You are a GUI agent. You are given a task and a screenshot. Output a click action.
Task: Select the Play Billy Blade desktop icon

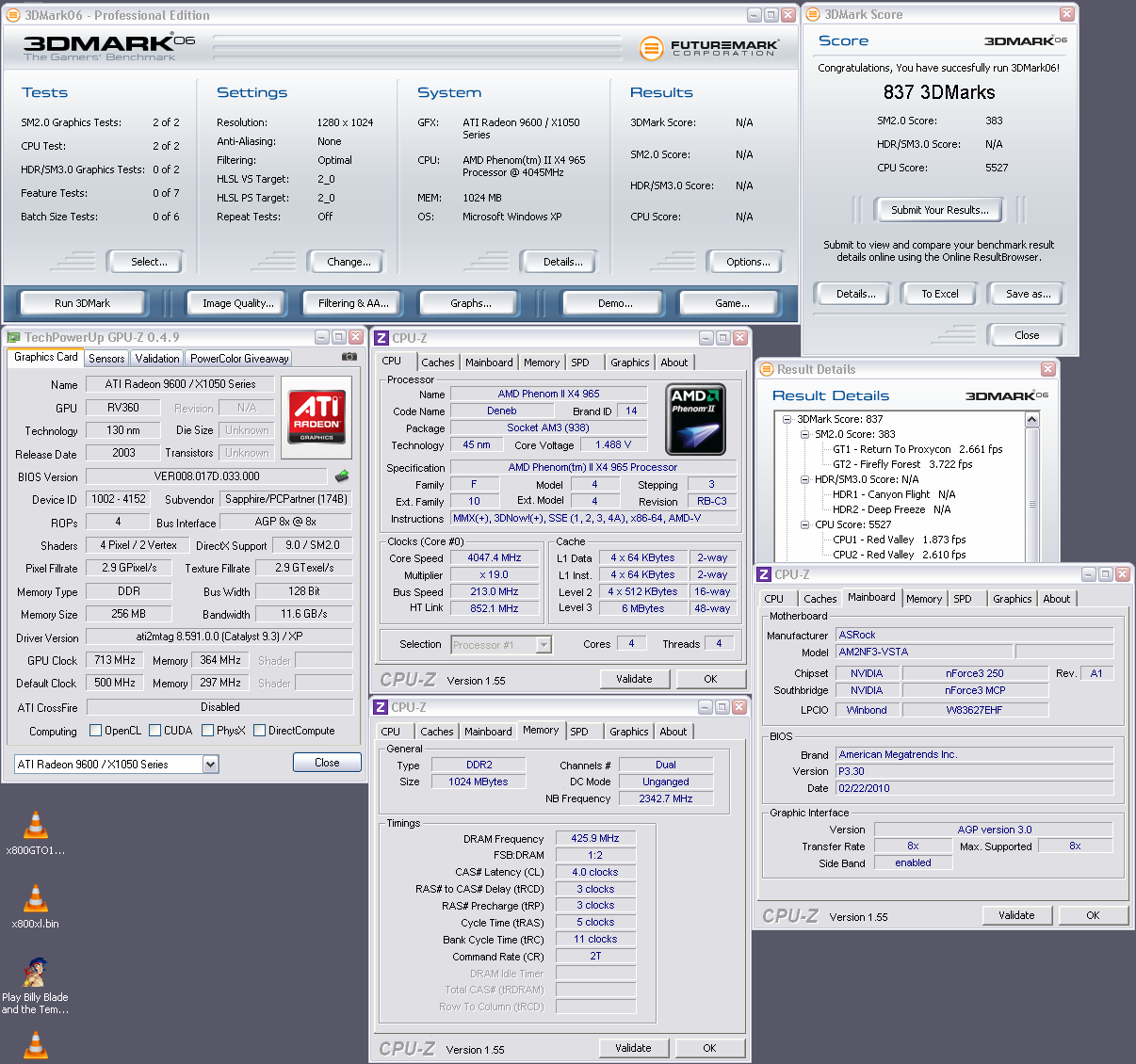pos(36,985)
